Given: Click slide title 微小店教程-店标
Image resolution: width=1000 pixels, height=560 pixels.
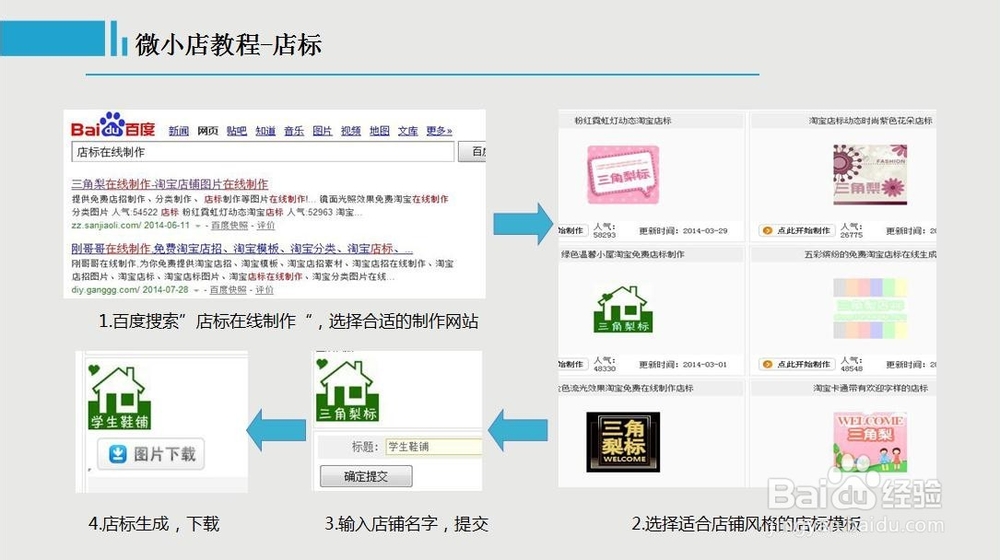Looking at the screenshot, I should click(228, 45).
